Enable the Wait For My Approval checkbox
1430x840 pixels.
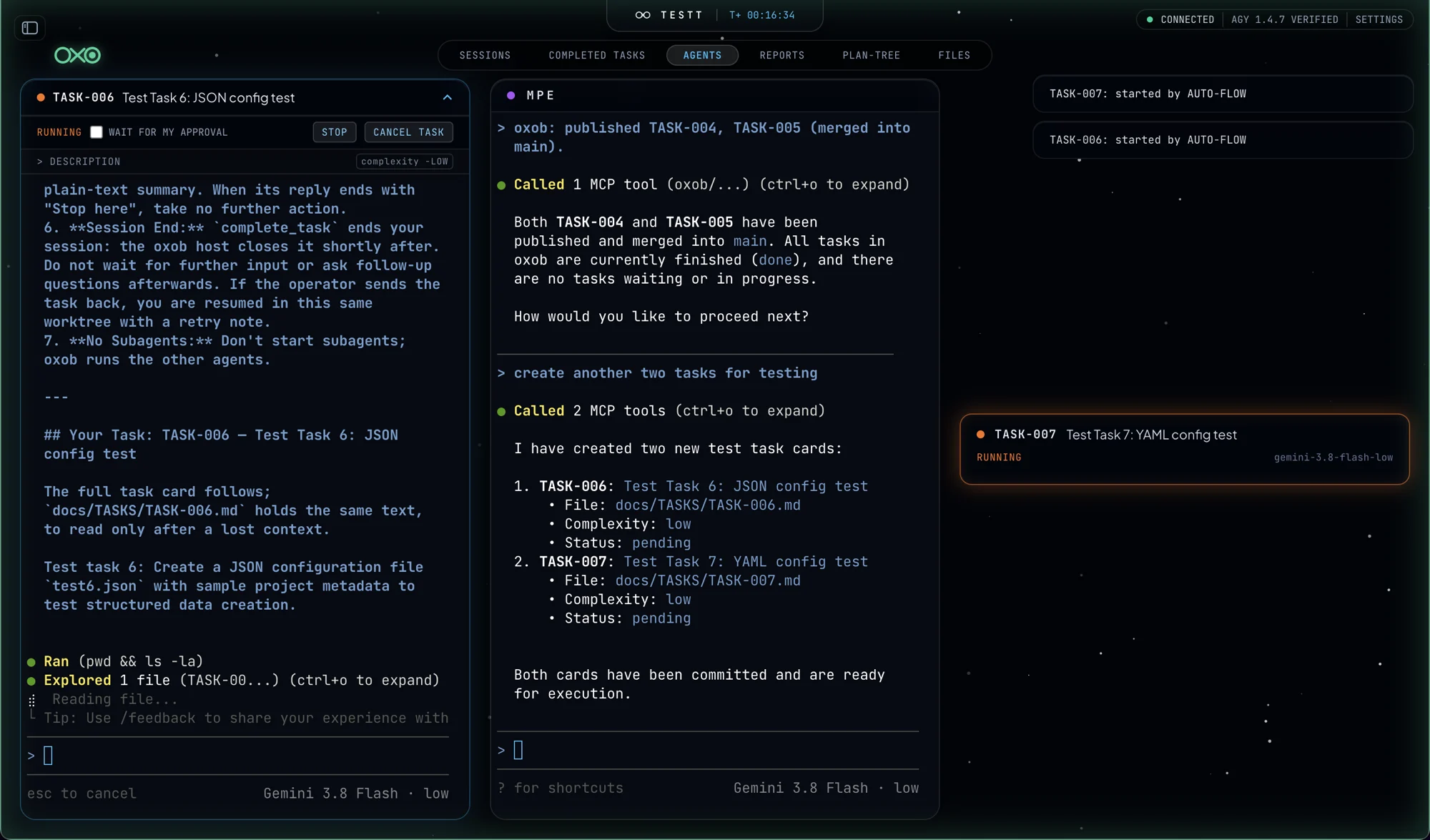pyautogui.click(x=97, y=132)
